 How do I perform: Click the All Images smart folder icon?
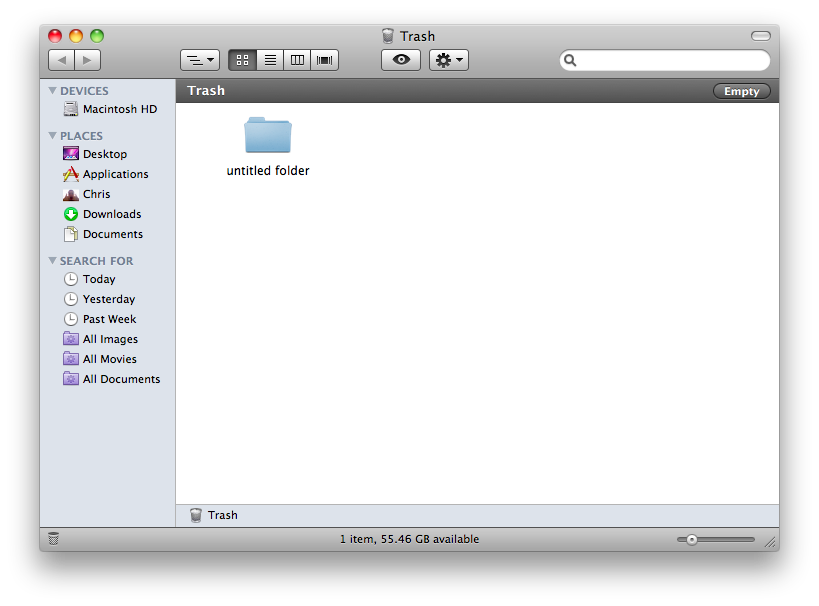click(x=71, y=339)
